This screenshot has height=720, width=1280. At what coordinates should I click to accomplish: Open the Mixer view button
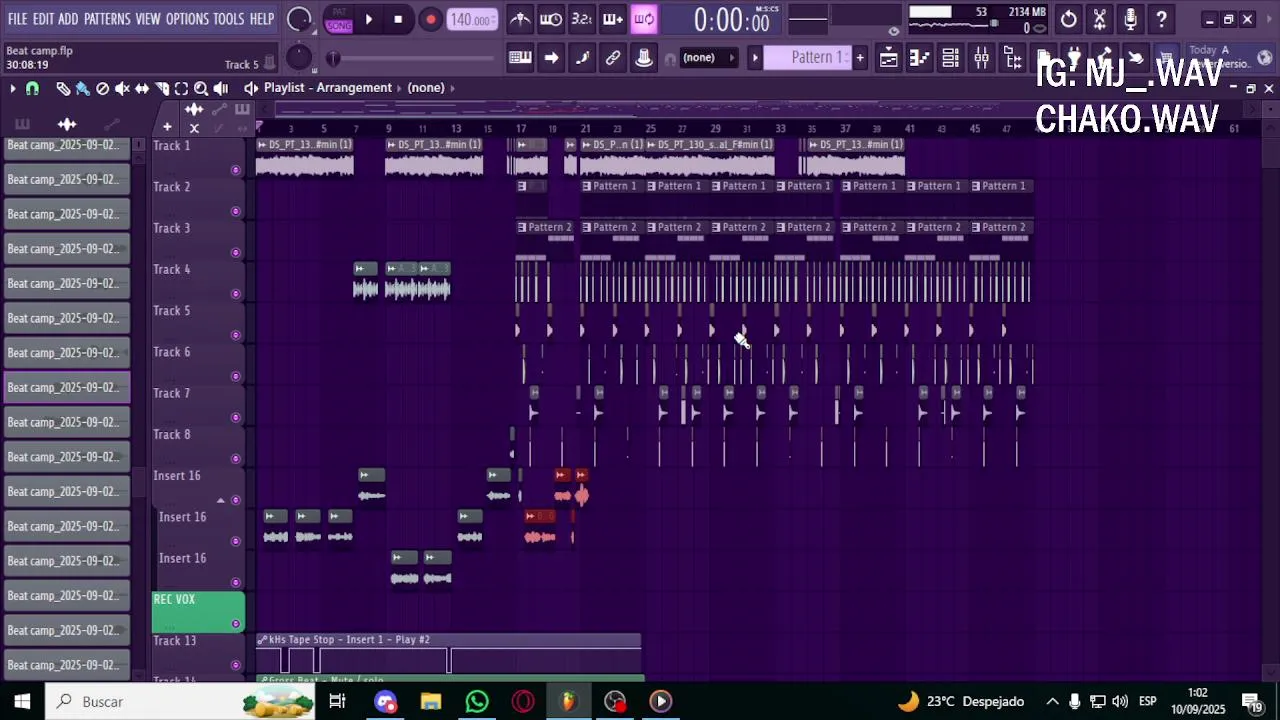[981, 58]
